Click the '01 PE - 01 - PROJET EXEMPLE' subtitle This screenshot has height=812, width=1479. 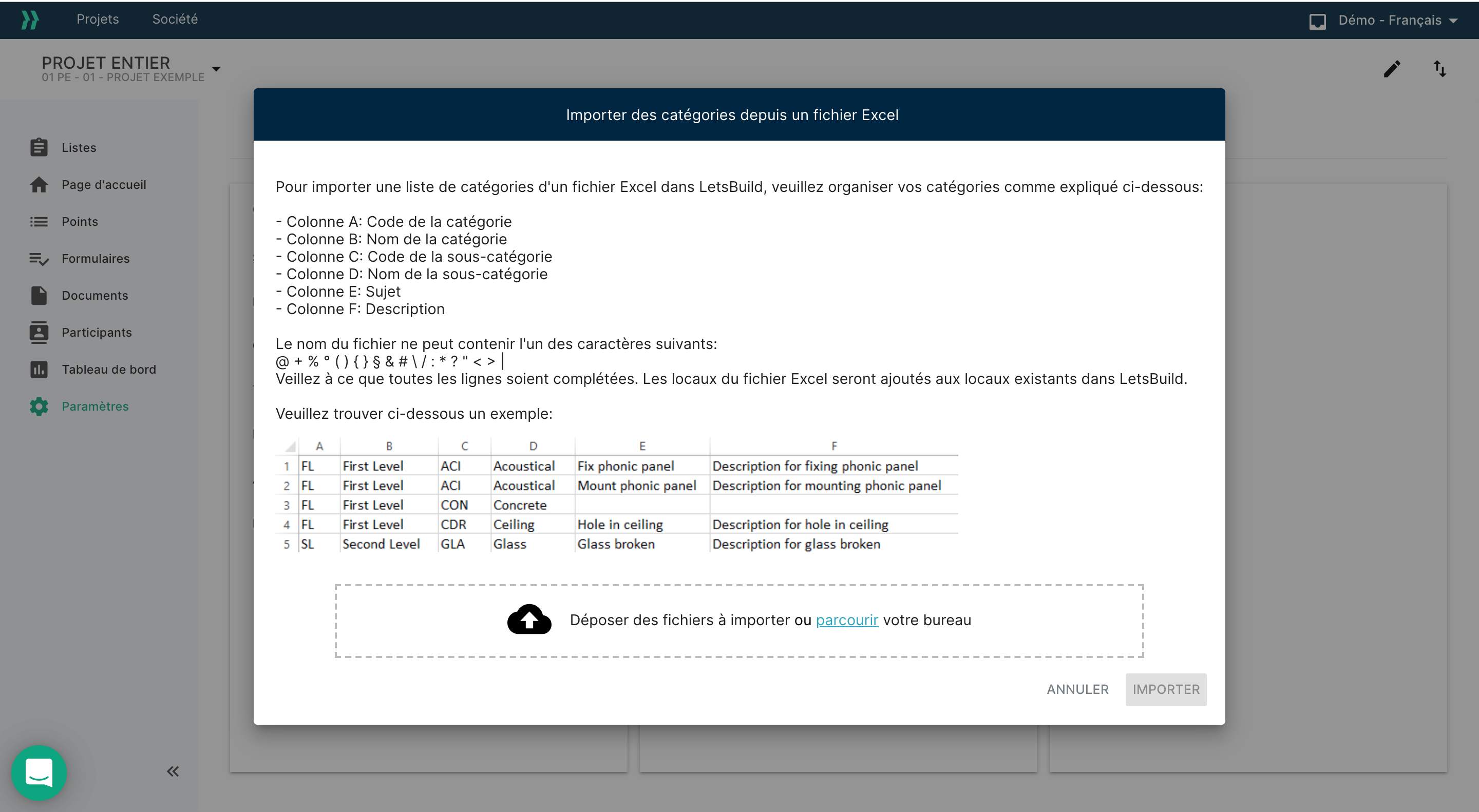123,77
